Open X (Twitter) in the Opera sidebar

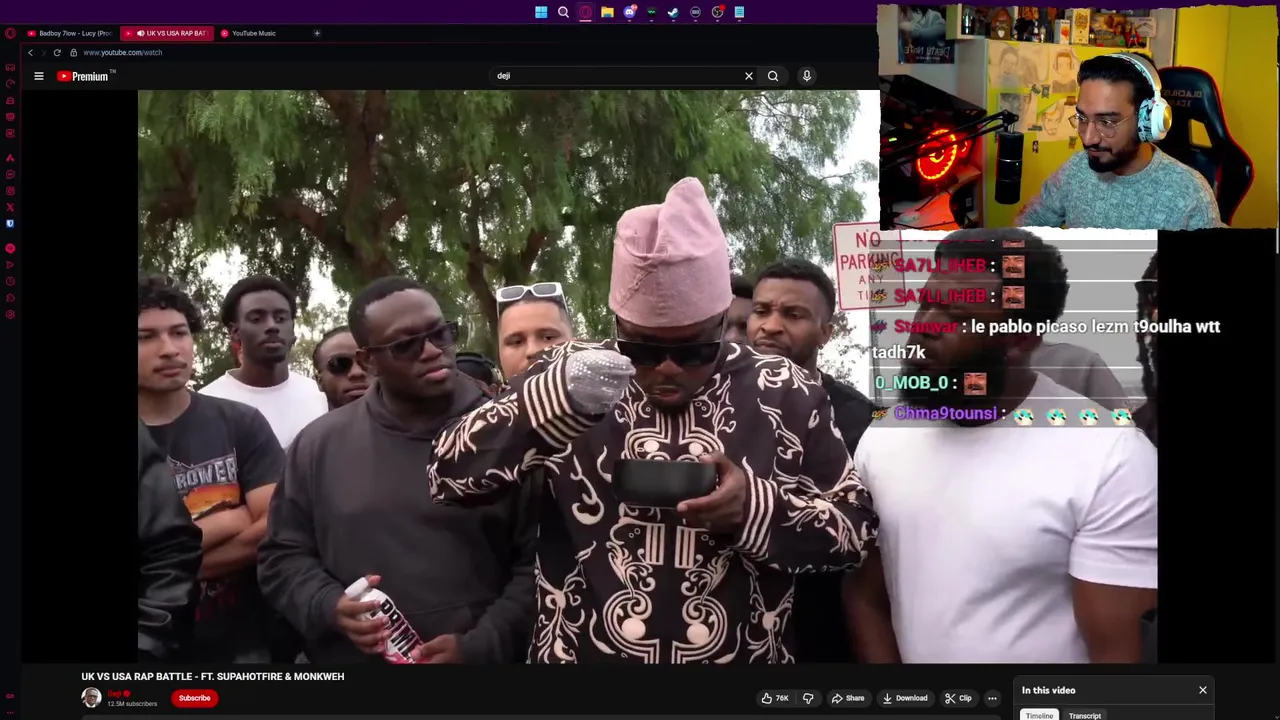(10, 207)
